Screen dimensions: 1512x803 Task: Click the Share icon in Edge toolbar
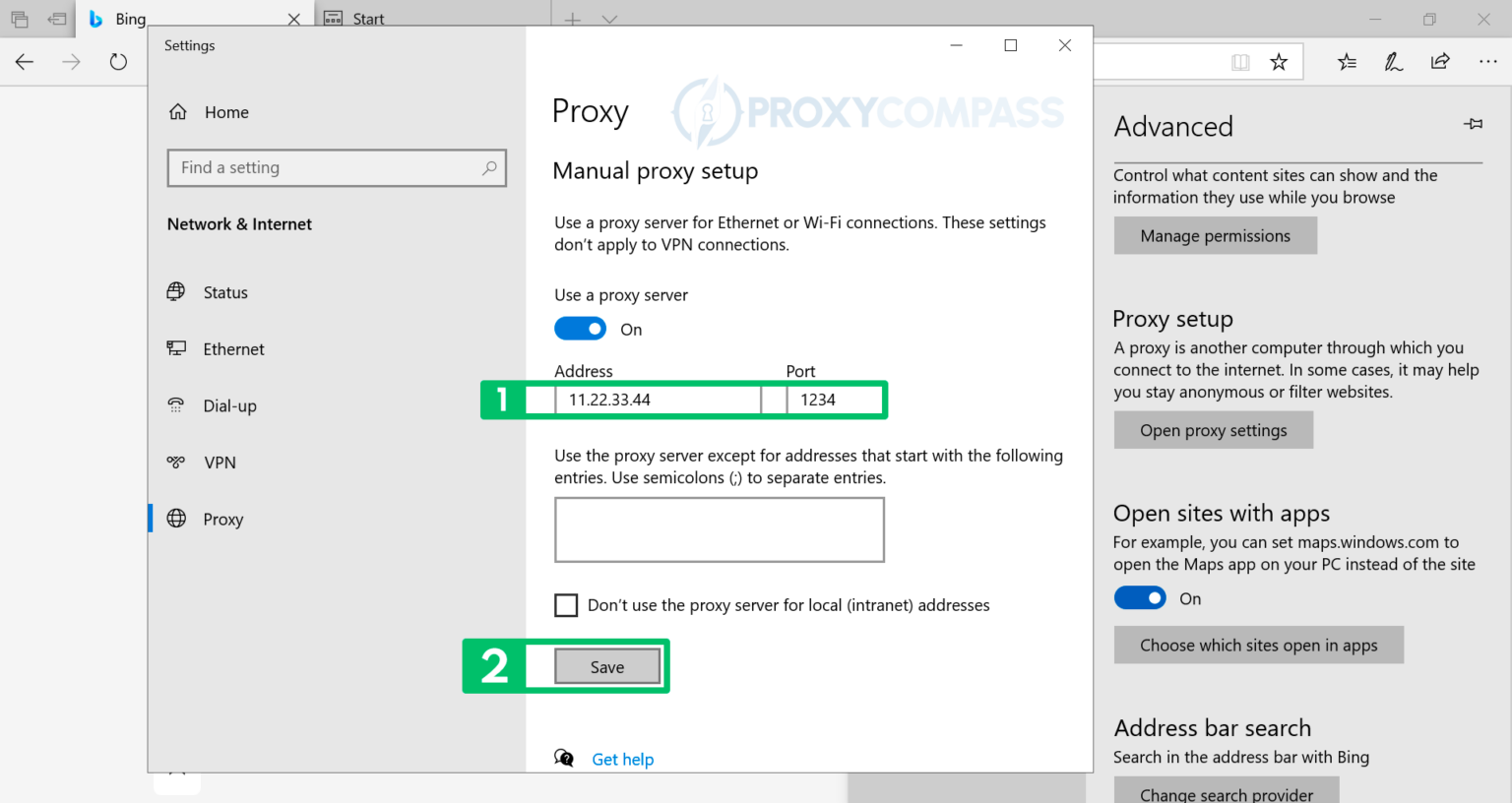(x=1440, y=61)
